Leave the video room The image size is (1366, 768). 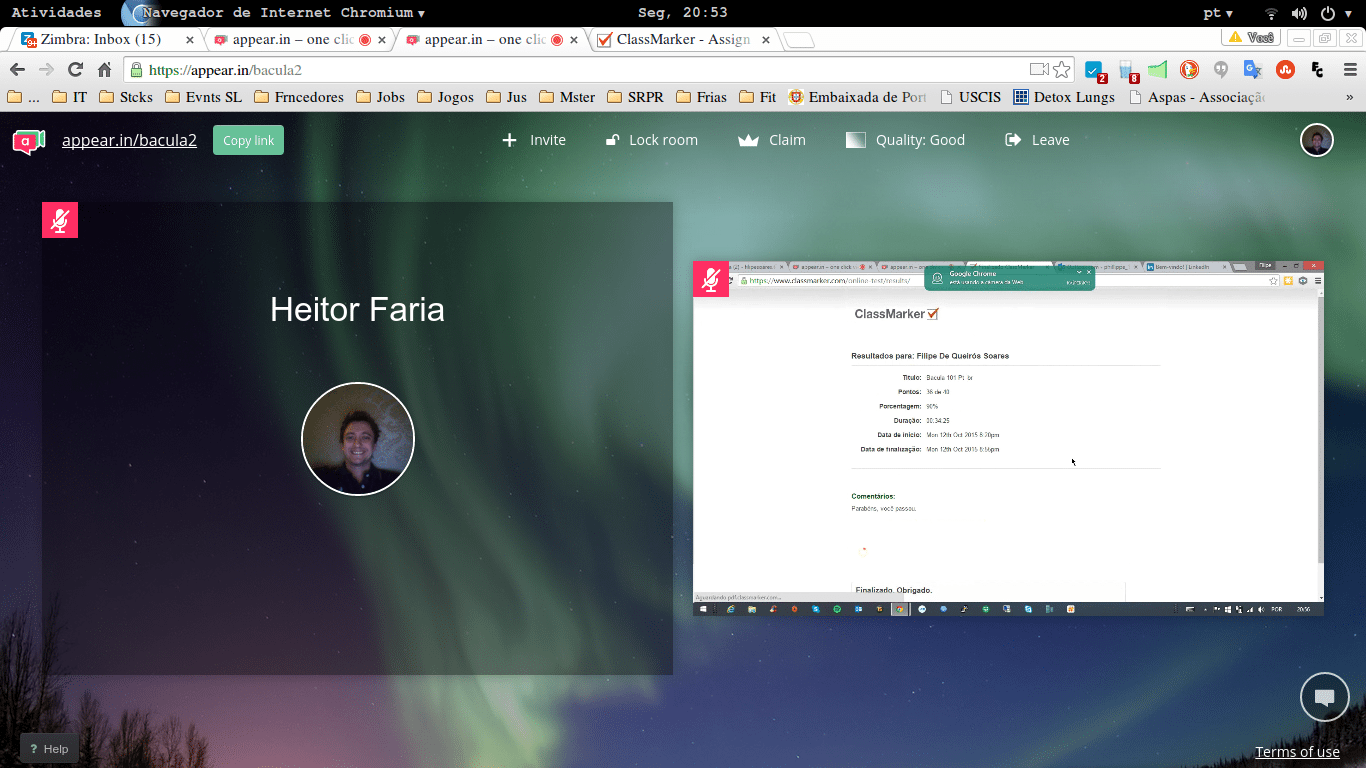pyautogui.click(x=1037, y=140)
